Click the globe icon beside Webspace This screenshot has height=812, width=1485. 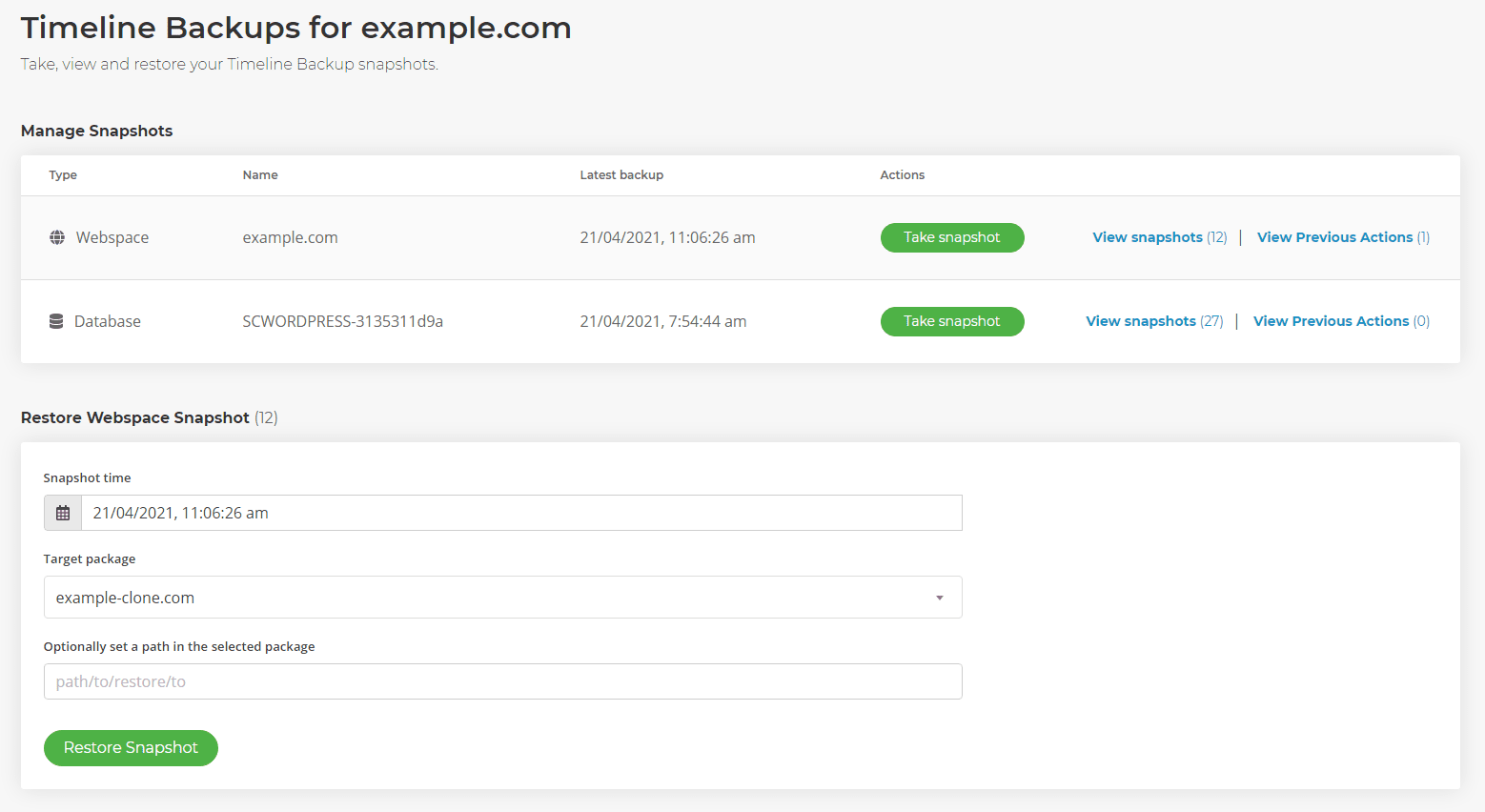pos(57,237)
